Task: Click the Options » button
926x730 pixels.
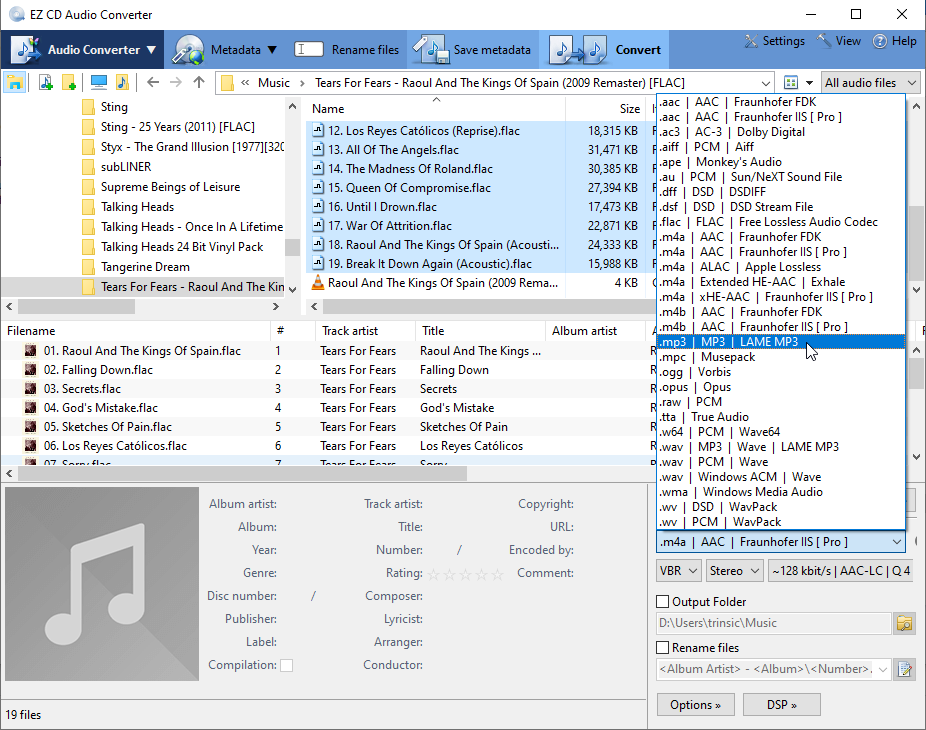Action: click(695, 705)
